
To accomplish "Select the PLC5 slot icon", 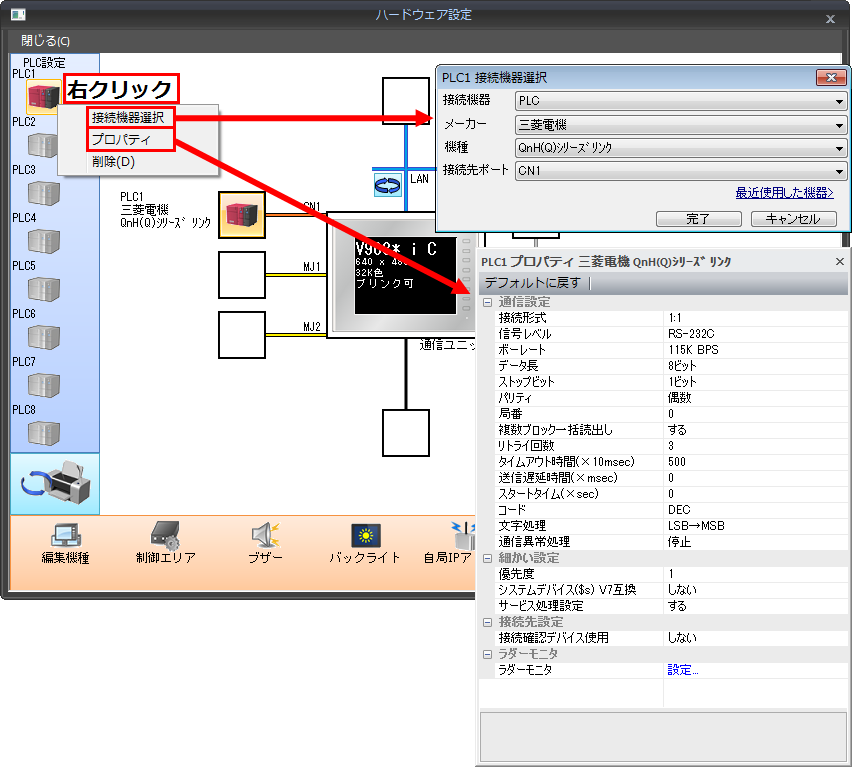I will pos(43,289).
